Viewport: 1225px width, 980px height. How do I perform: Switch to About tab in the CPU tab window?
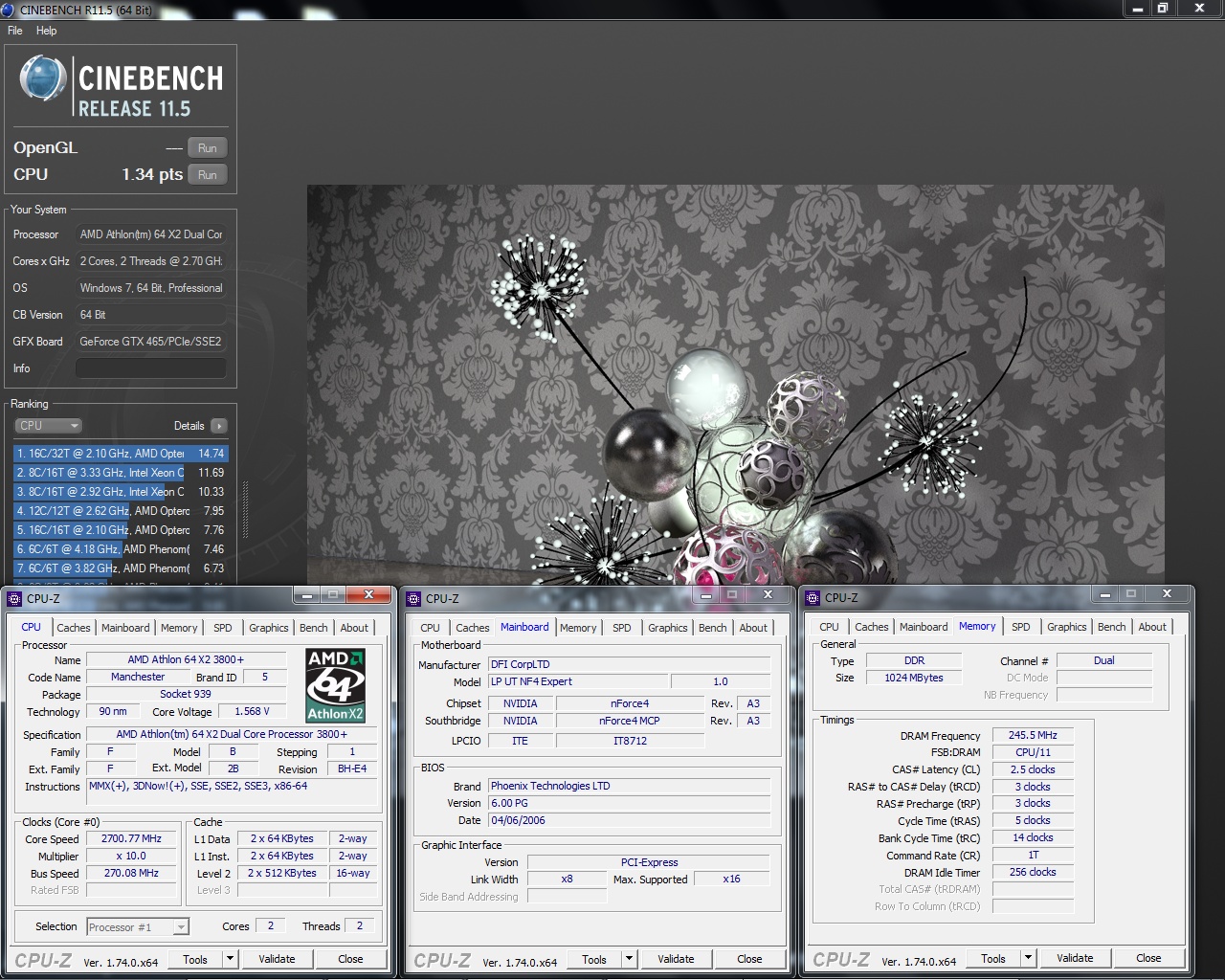click(354, 628)
